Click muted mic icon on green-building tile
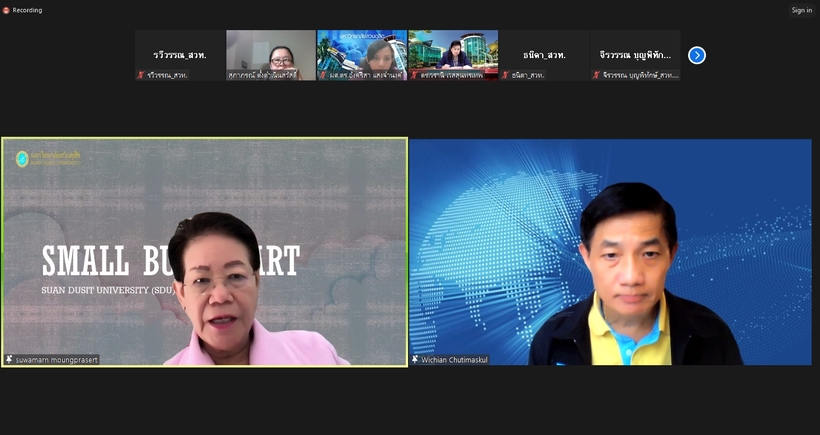Screen dimensions: 820x435 tap(414, 75)
